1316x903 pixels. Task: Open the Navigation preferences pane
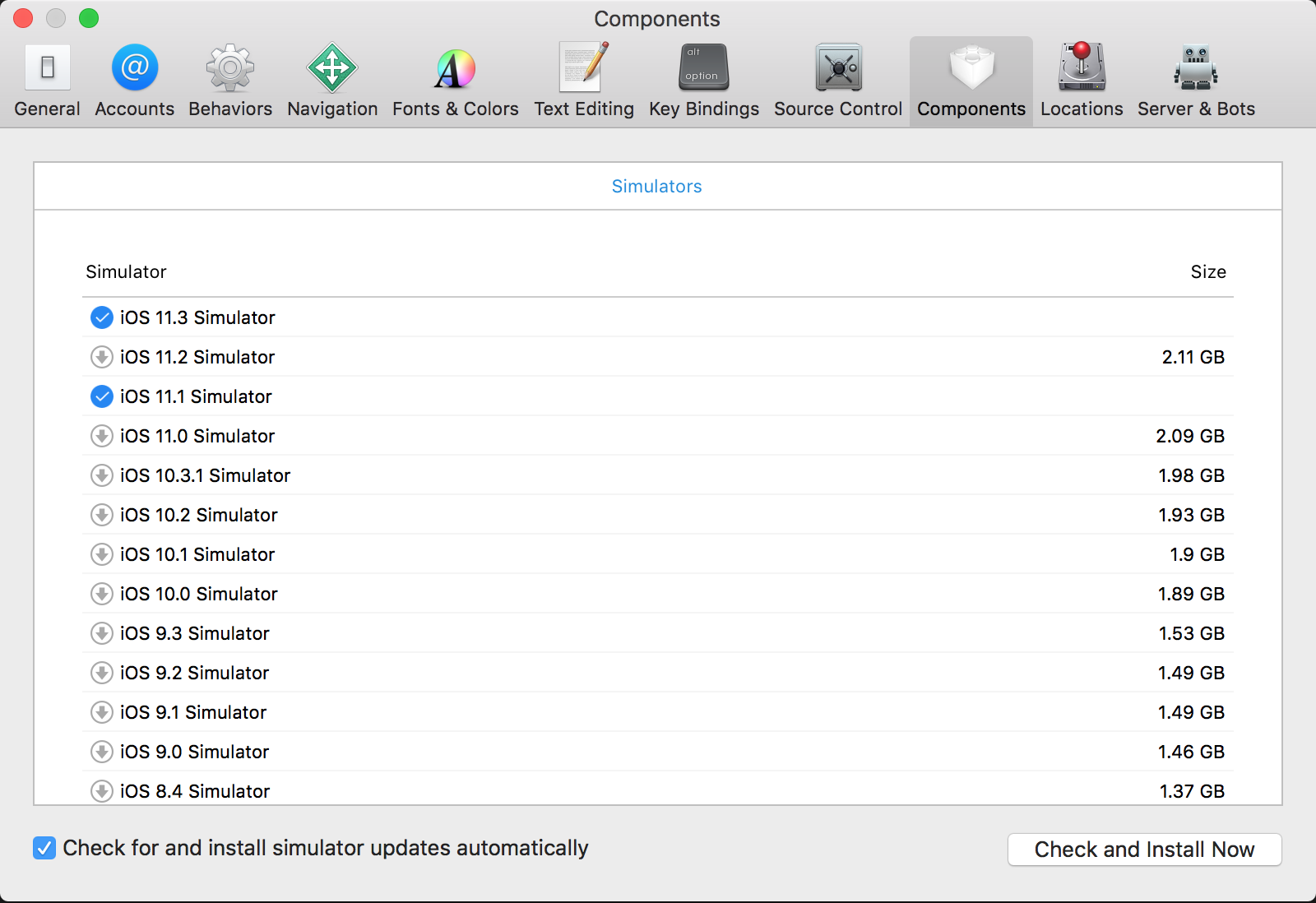[332, 81]
